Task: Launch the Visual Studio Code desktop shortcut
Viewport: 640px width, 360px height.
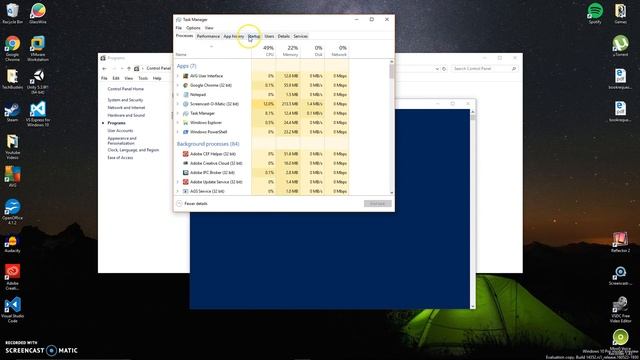Action: (12, 310)
